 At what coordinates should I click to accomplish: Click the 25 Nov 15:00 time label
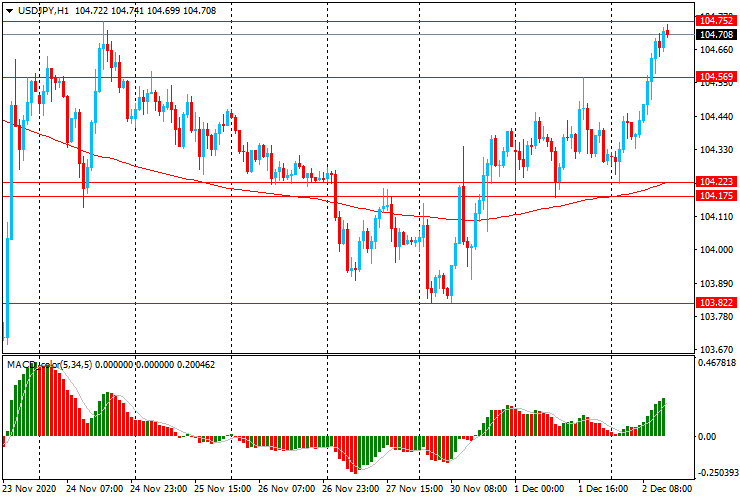point(223,488)
